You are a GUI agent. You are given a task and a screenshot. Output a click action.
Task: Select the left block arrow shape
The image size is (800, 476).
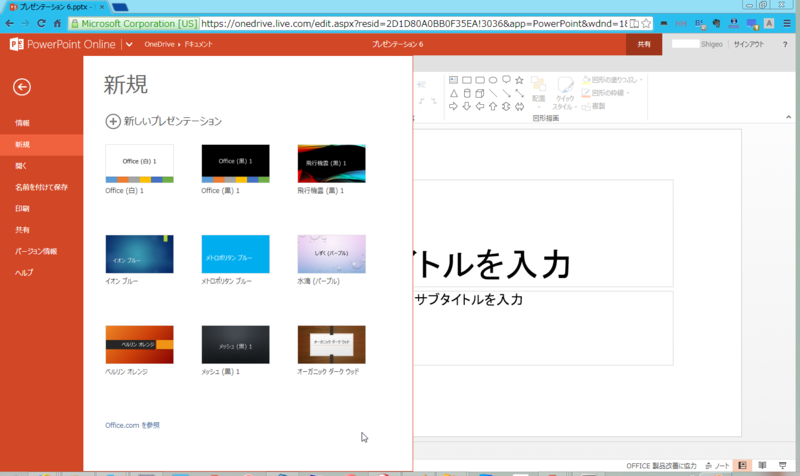(x=480, y=106)
